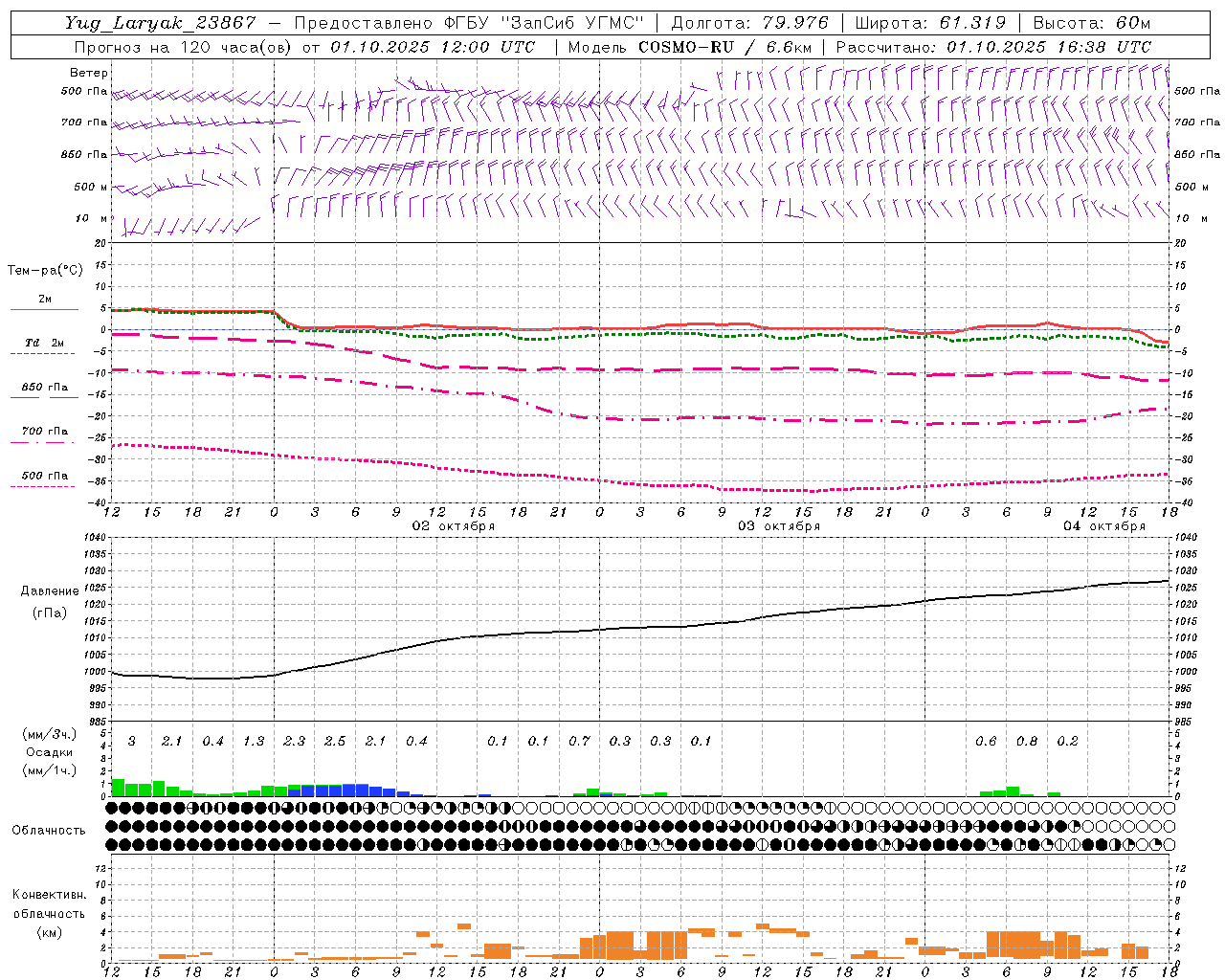Screen dimensions: 1225x980
Task: Click the "(км)" convective cloud unit label
Action: click(50, 932)
